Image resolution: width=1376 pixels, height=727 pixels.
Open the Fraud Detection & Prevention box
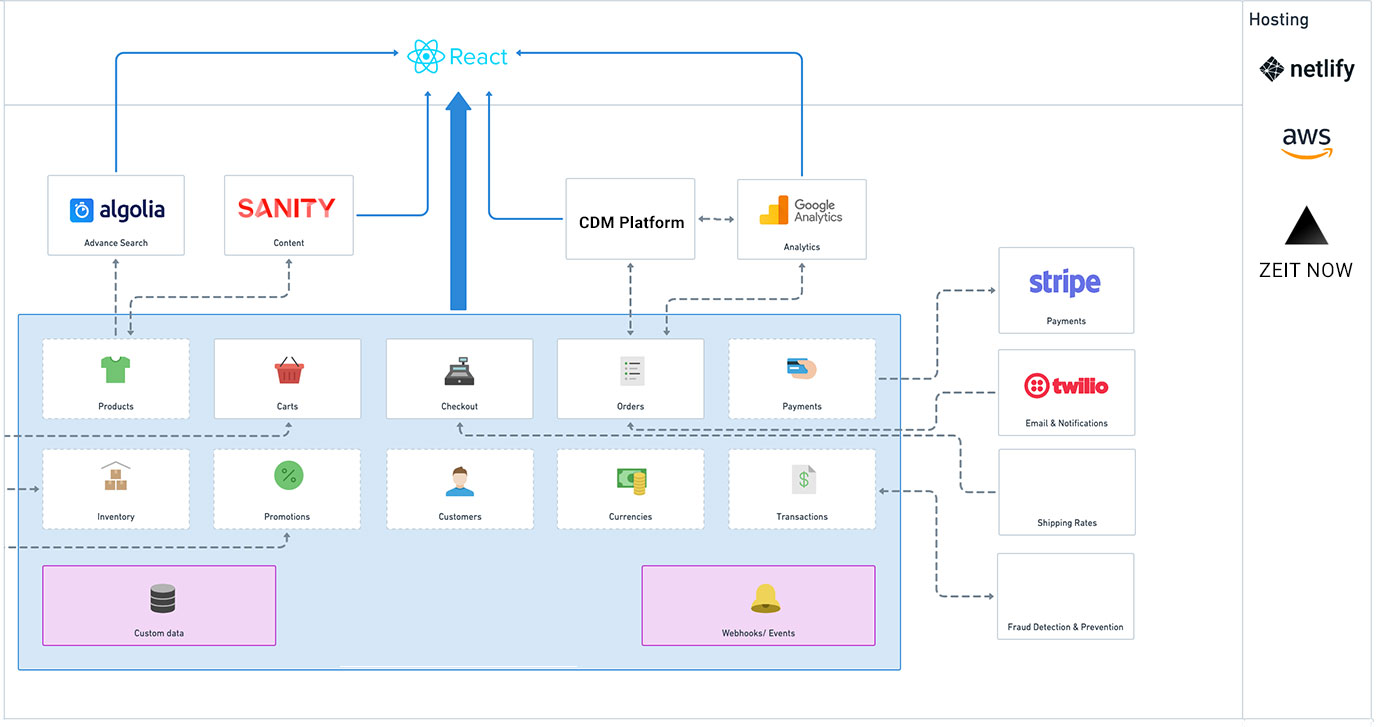coord(1066,596)
